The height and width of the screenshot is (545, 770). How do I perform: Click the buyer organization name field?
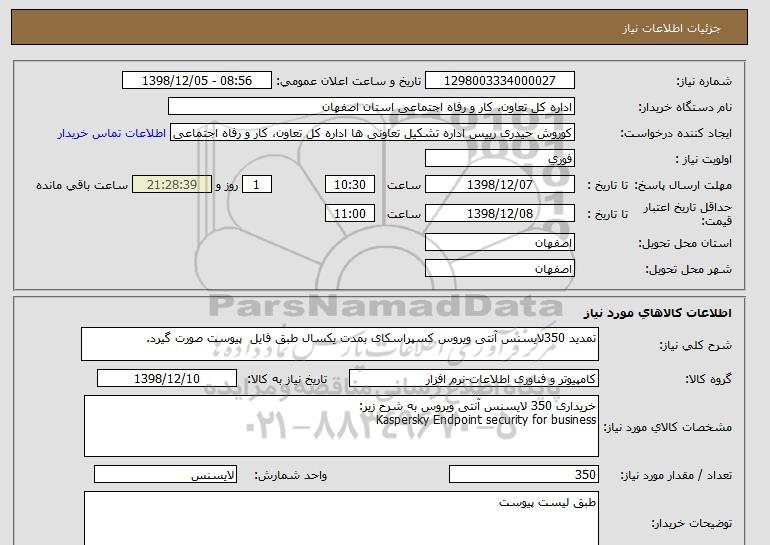coord(371,107)
